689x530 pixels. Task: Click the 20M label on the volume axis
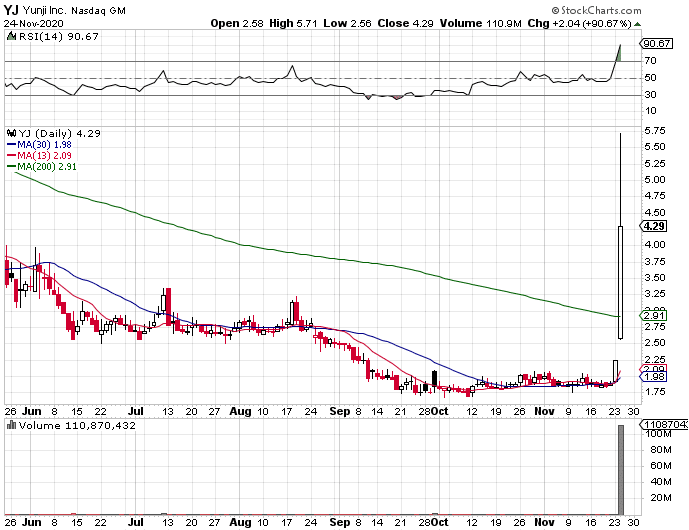click(661, 497)
